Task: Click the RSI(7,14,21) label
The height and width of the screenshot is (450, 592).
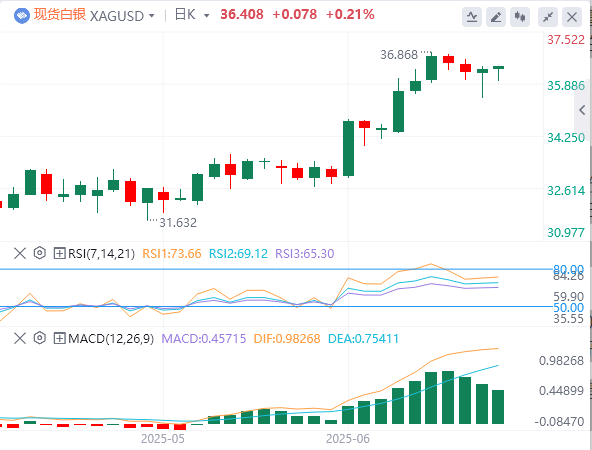Action: [x=101, y=254]
